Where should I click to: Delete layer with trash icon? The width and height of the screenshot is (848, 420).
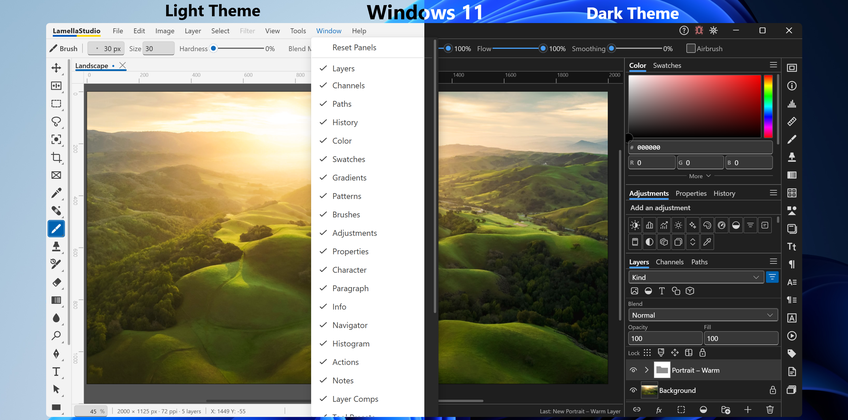click(x=770, y=410)
